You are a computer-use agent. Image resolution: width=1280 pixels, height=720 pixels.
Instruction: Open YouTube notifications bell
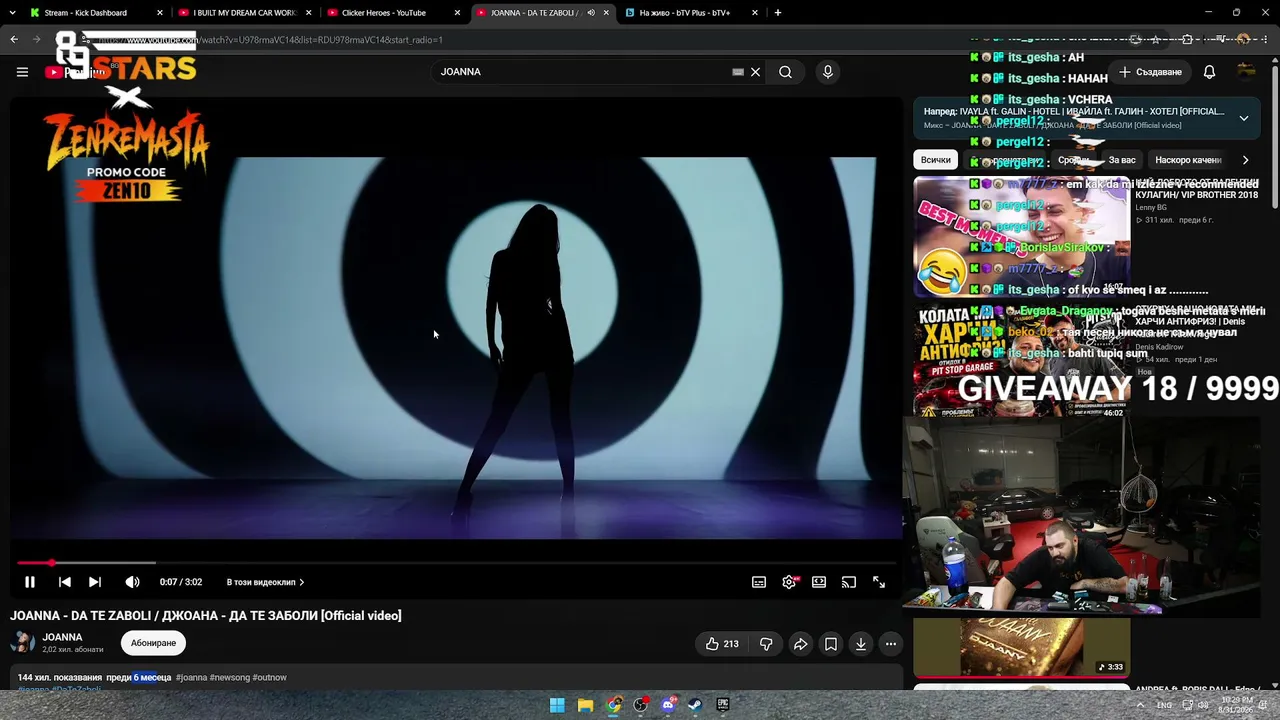click(x=1209, y=72)
